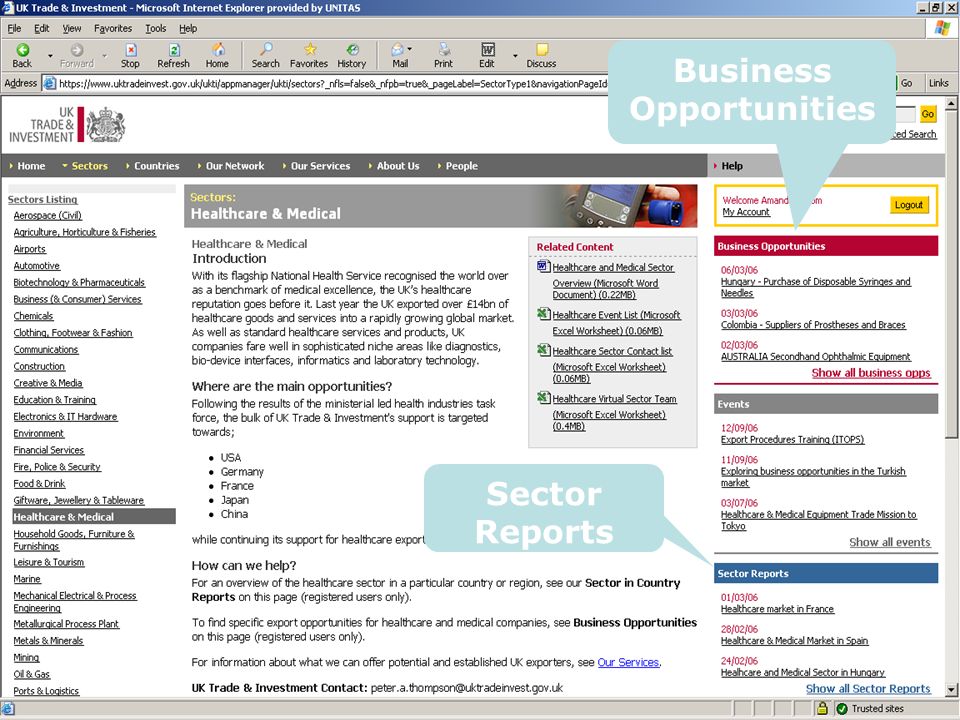Open the Our Services link in the body text

628,662
